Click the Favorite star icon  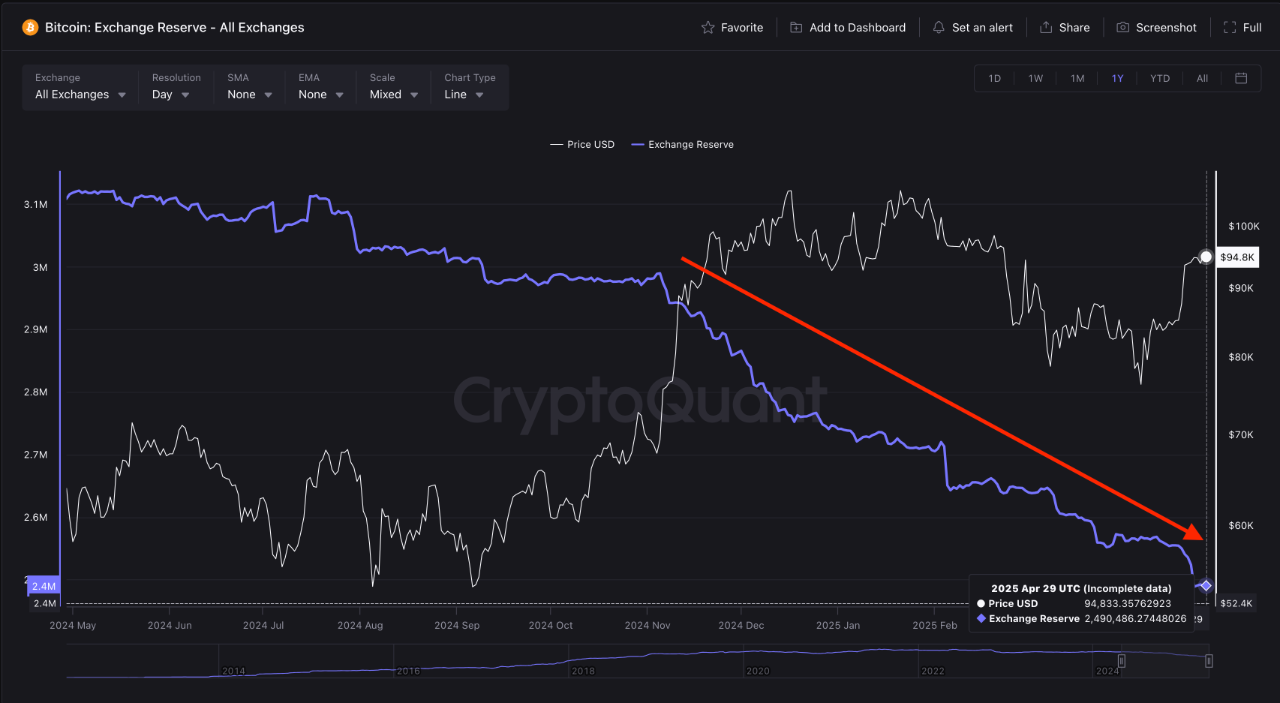point(706,27)
